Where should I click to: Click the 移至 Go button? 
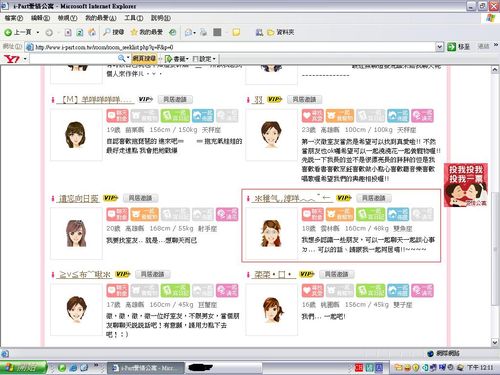point(459,47)
